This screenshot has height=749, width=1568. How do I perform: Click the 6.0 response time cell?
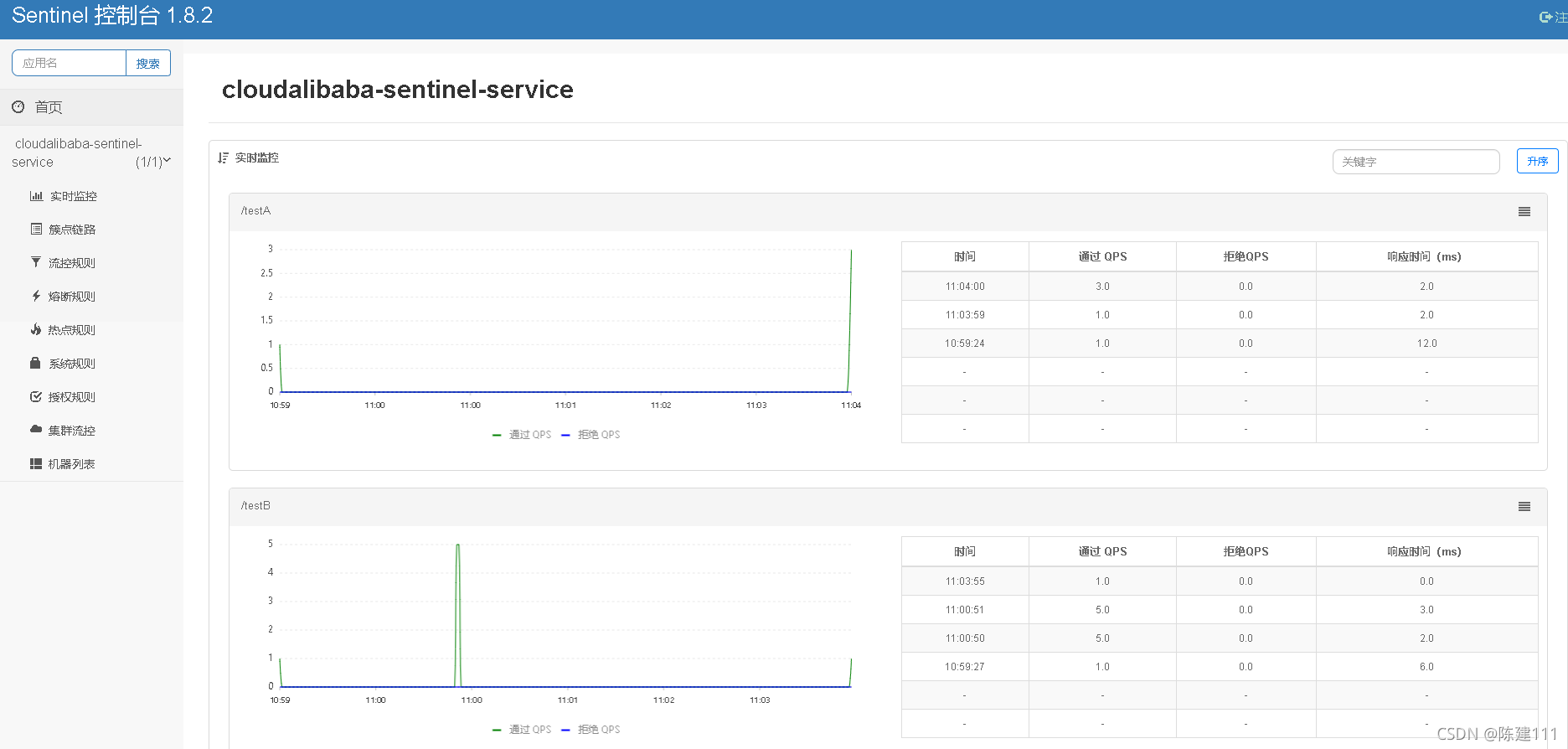point(1426,667)
